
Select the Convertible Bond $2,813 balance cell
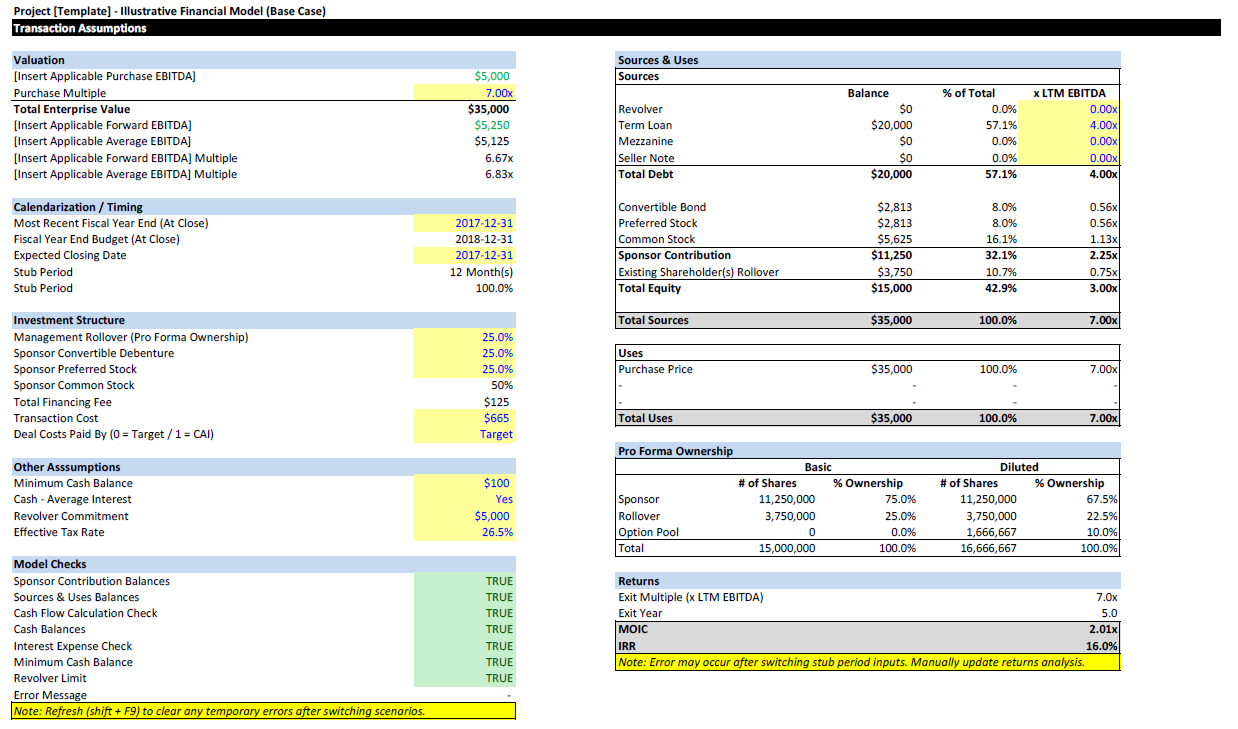pyautogui.click(x=894, y=207)
